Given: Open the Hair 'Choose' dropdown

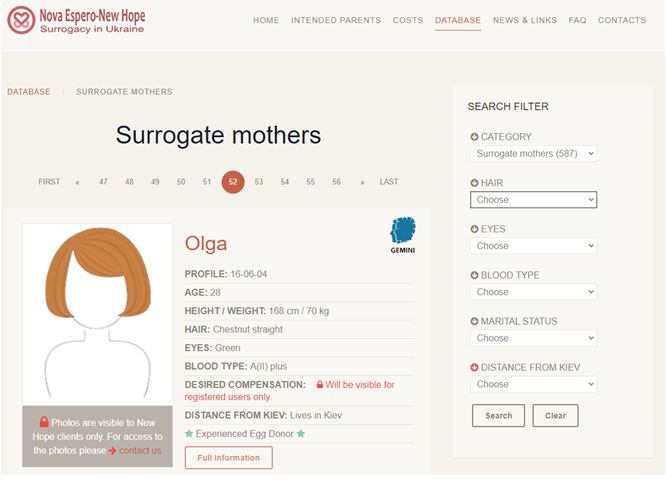Looking at the screenshot, I should (x=533, y=200).
